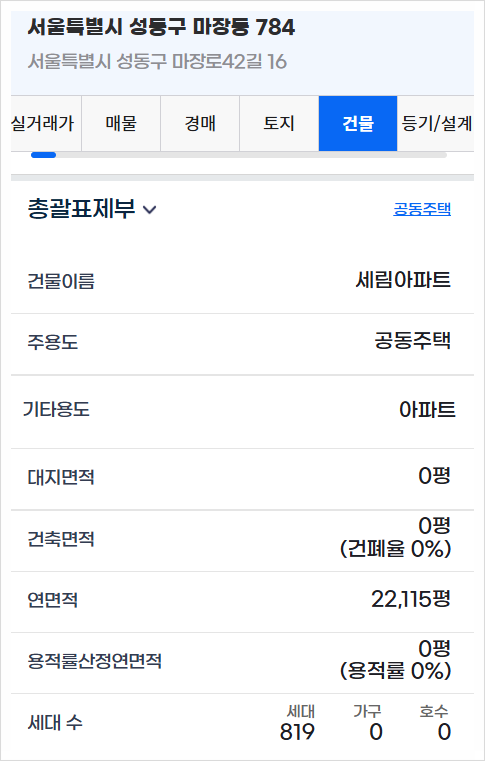Select the 경매 tab
This screenshot has width=485, height=761.
[200, 124]
